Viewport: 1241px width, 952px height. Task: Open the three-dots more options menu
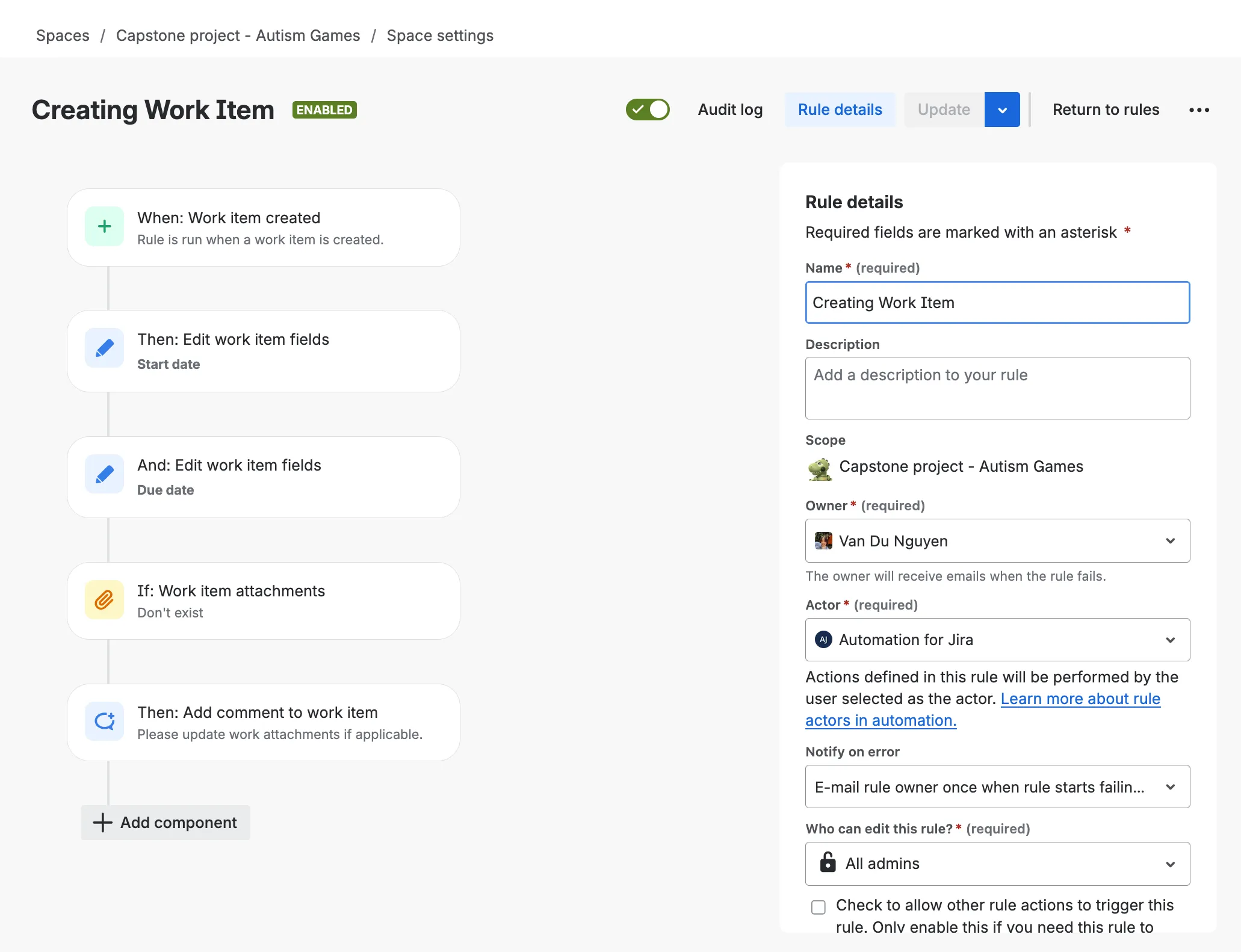coord(1199,110)
